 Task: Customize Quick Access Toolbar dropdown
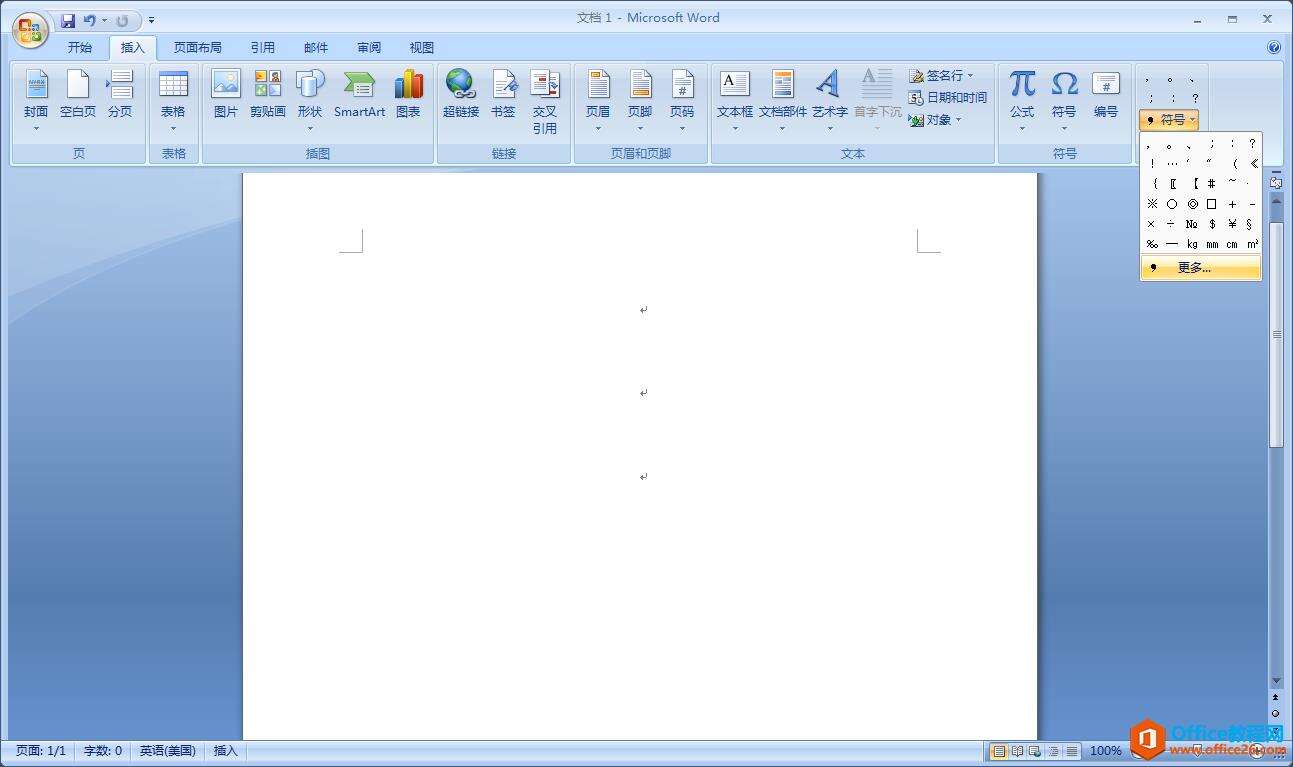click(x=152, y=20)
